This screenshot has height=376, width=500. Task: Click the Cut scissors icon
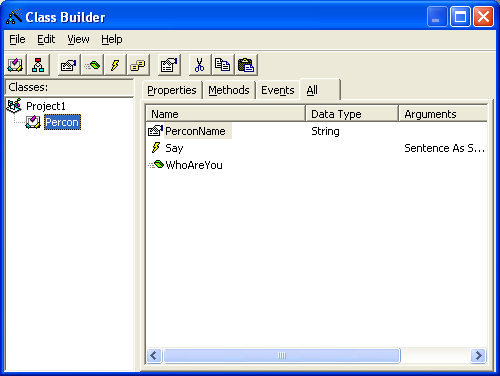(x=199, y=65)
